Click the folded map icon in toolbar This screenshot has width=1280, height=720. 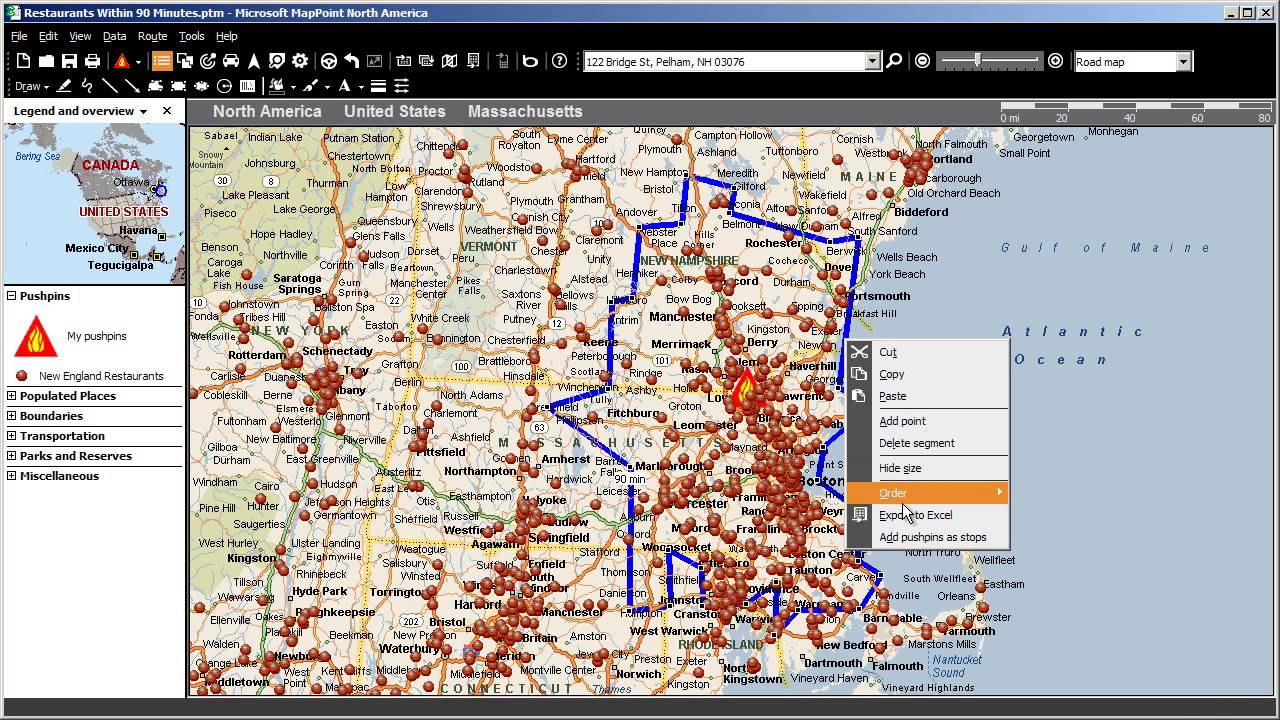[x=449, y=61]
